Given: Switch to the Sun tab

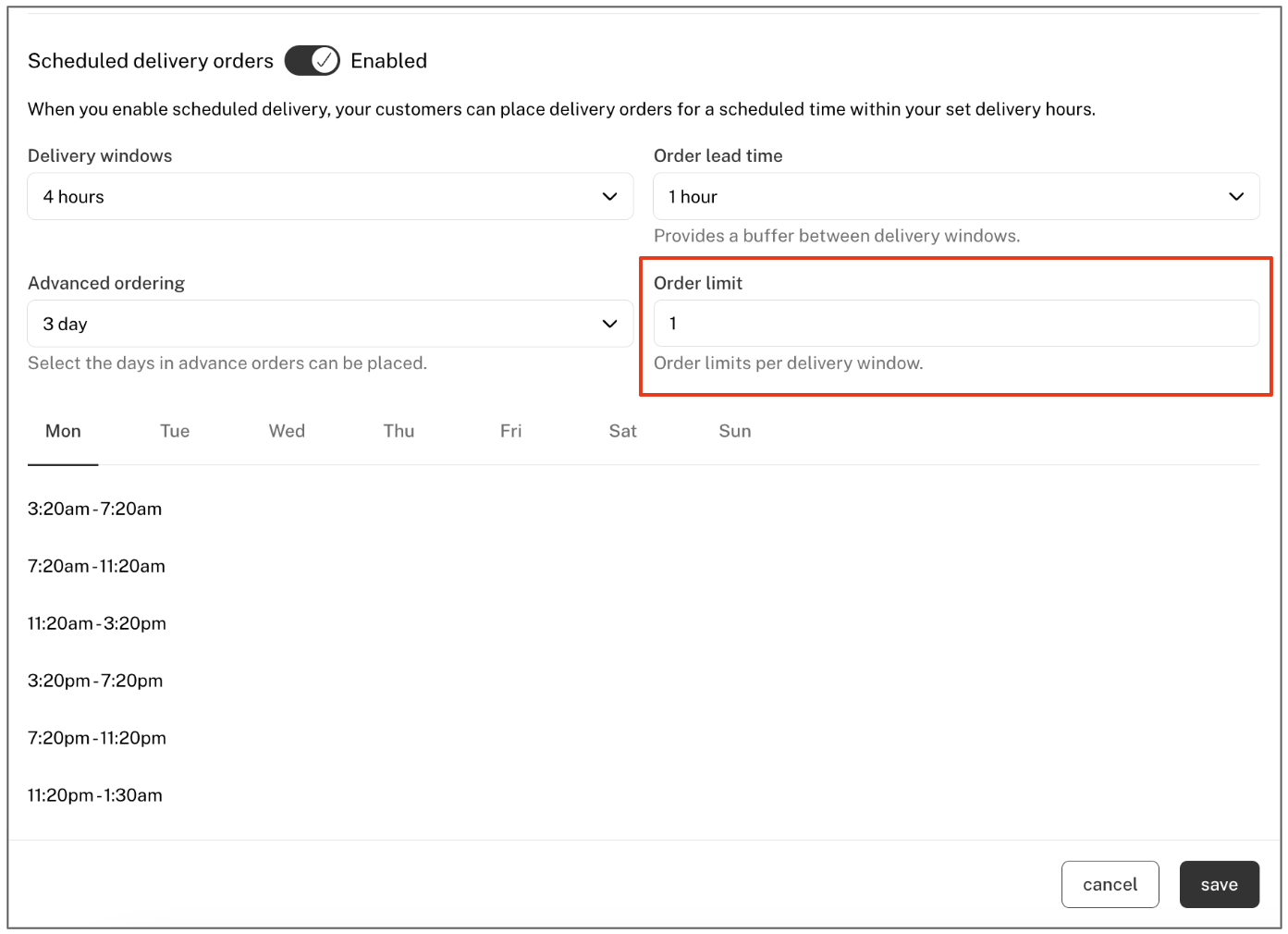Looking at the screenshot, I should pyautogui.click(x=735, y=431).
